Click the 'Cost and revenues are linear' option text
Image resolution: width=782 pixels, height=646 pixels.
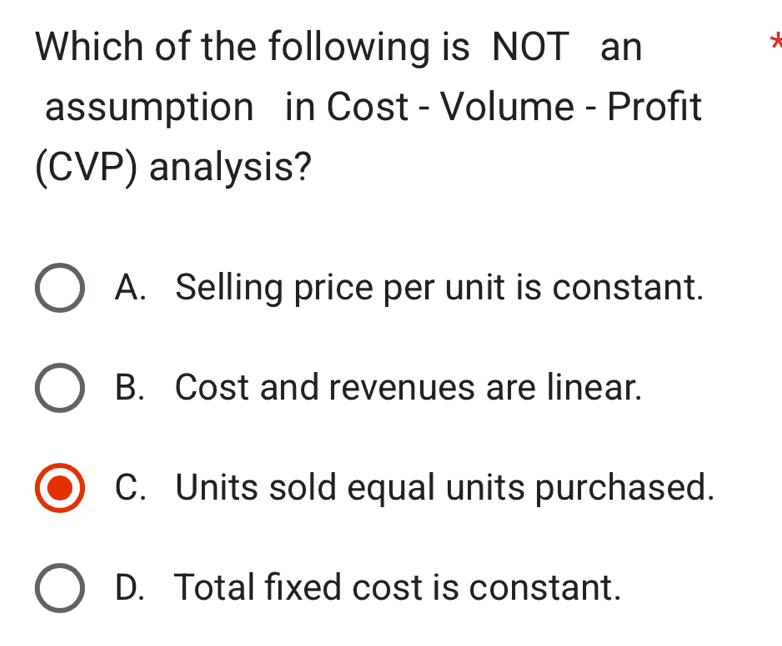pos(408,387)
